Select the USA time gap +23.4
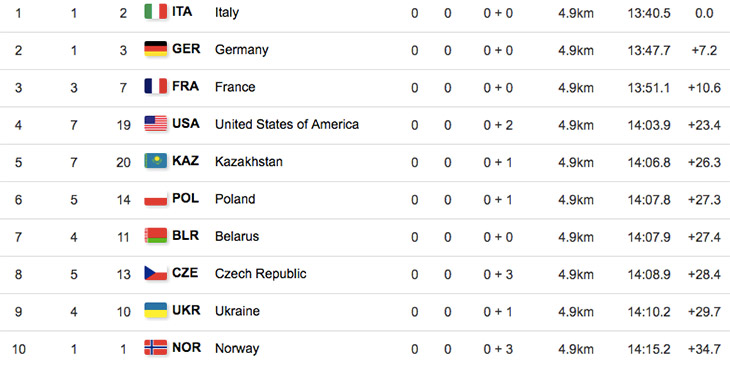 click(704, 125)
